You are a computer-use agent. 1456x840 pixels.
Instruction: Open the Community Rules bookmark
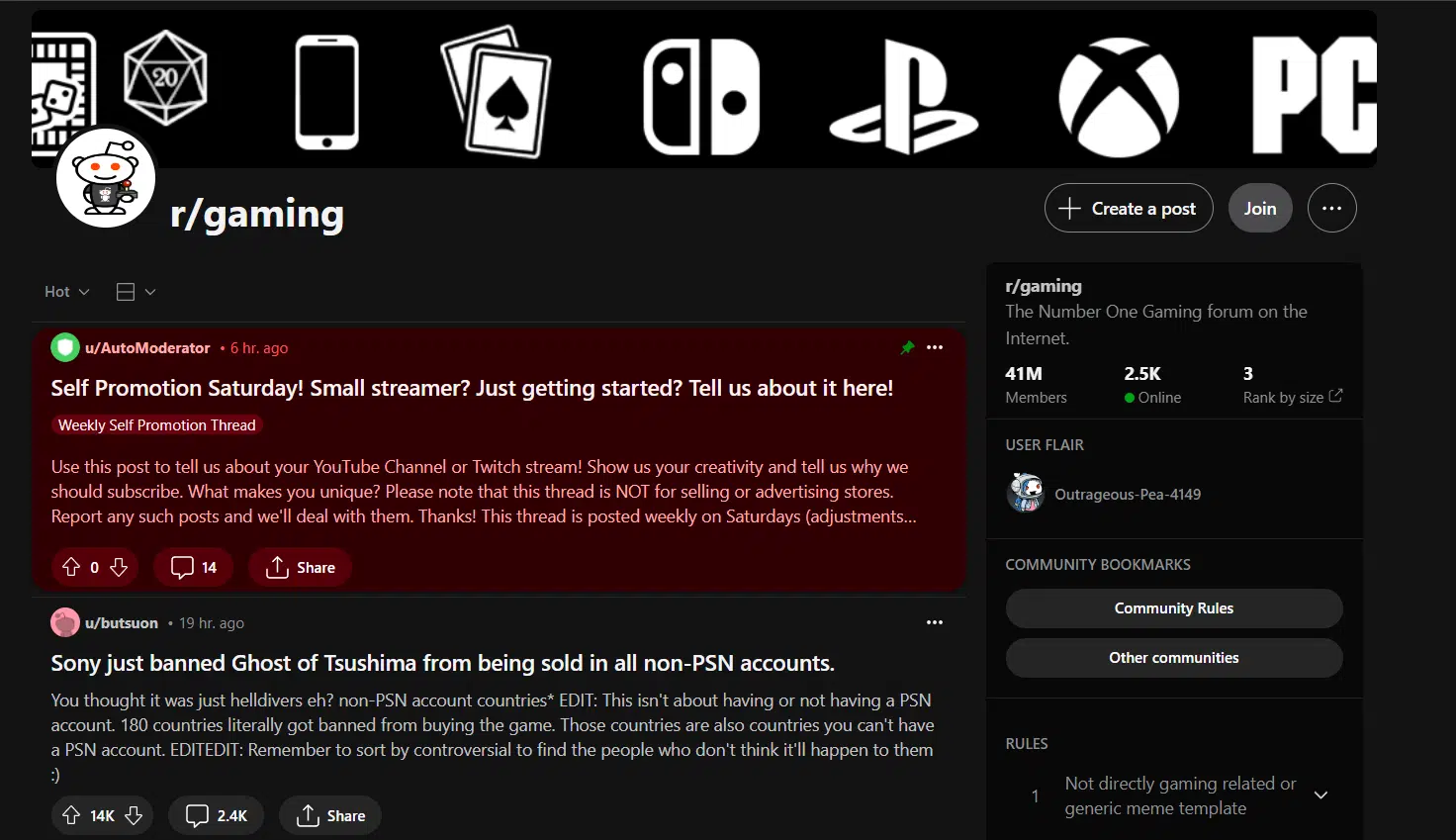(x=1173, y=608)
